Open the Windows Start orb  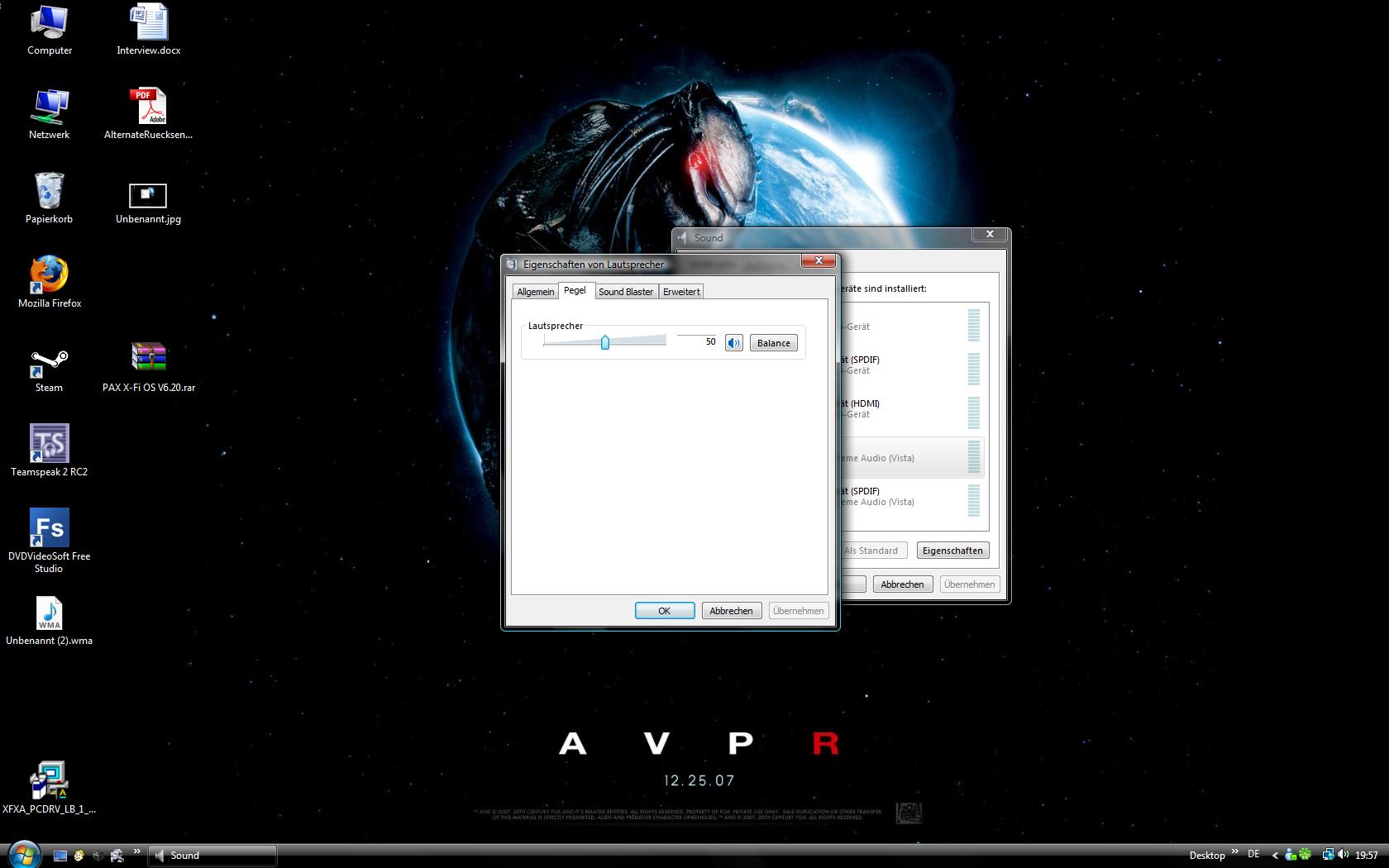click(x=23, y=855)
